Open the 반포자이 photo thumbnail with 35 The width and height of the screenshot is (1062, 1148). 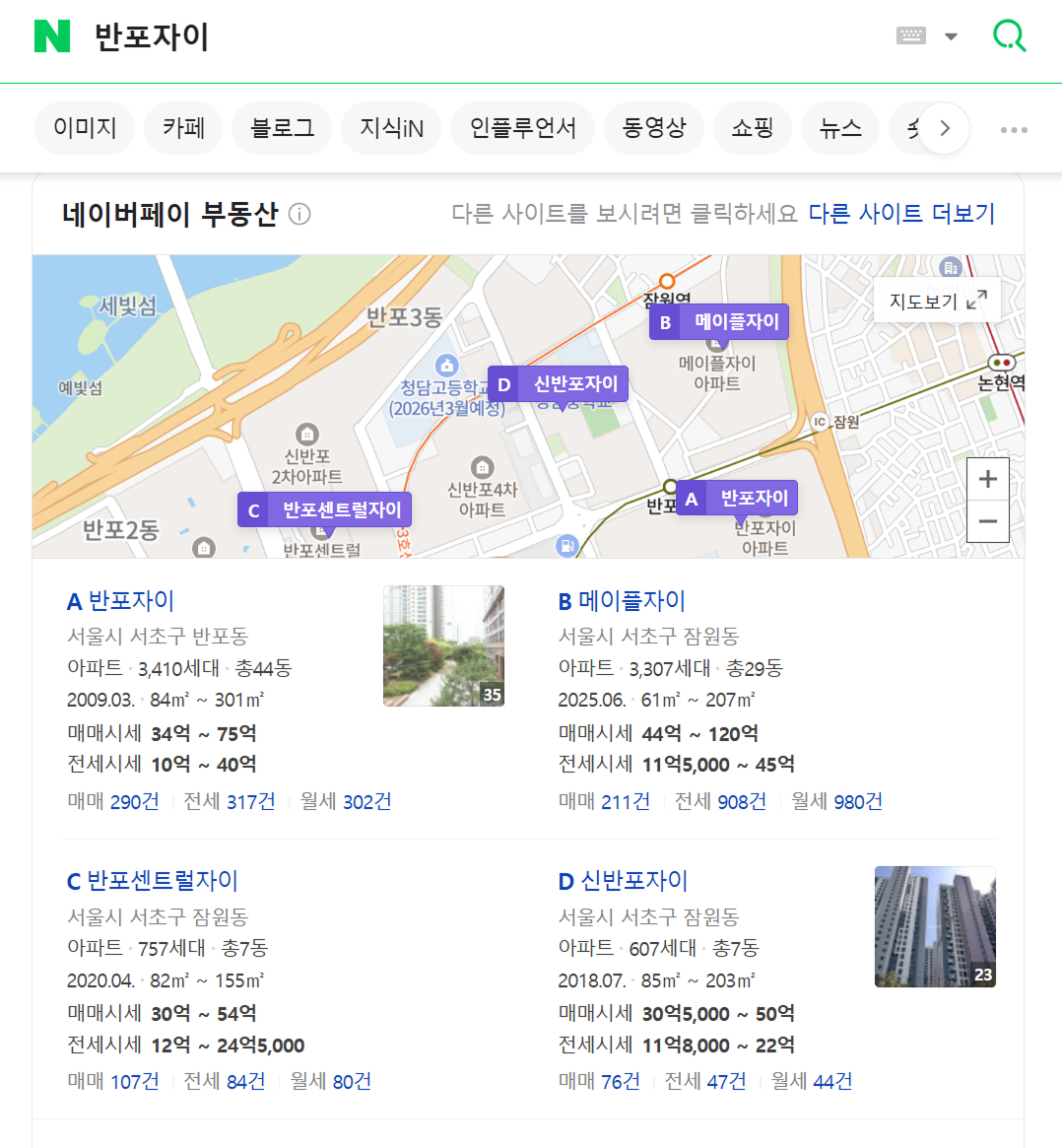[443, 645]
